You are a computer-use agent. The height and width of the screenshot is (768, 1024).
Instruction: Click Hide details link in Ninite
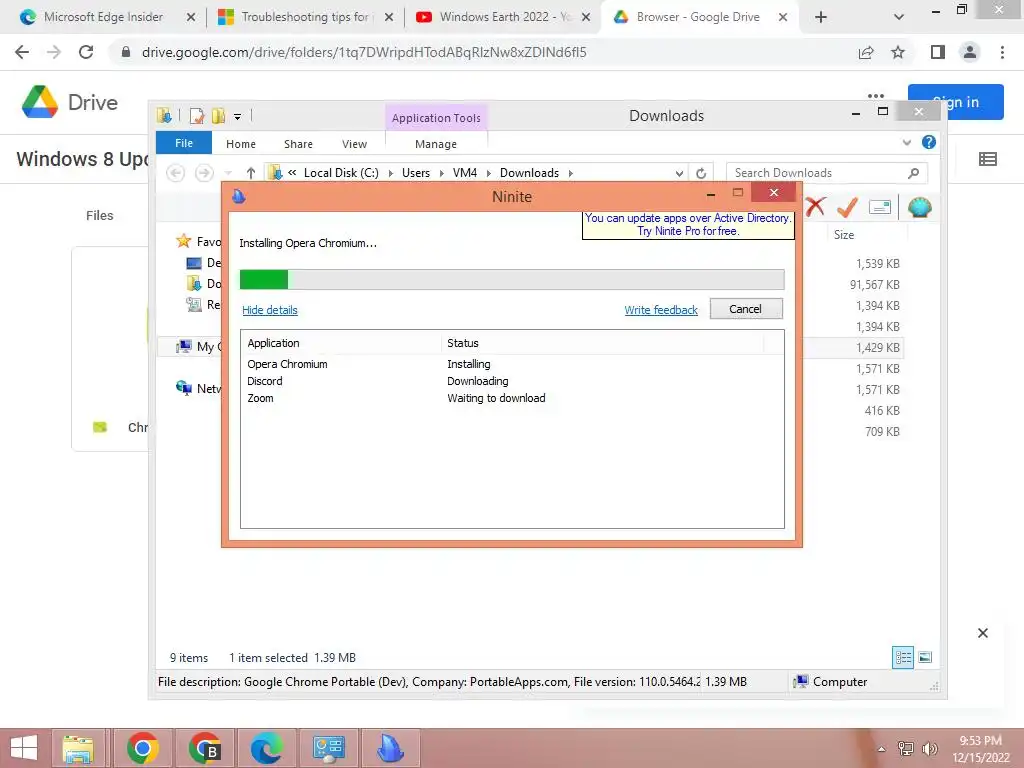pos(270,310)
